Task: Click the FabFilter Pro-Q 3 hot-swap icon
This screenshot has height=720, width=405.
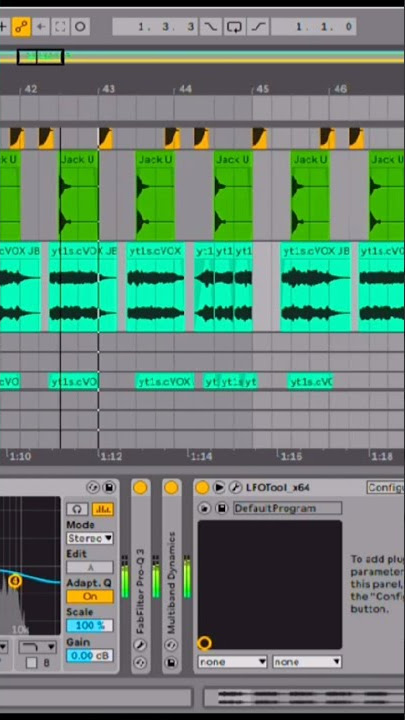Action: tap(141, 663)
